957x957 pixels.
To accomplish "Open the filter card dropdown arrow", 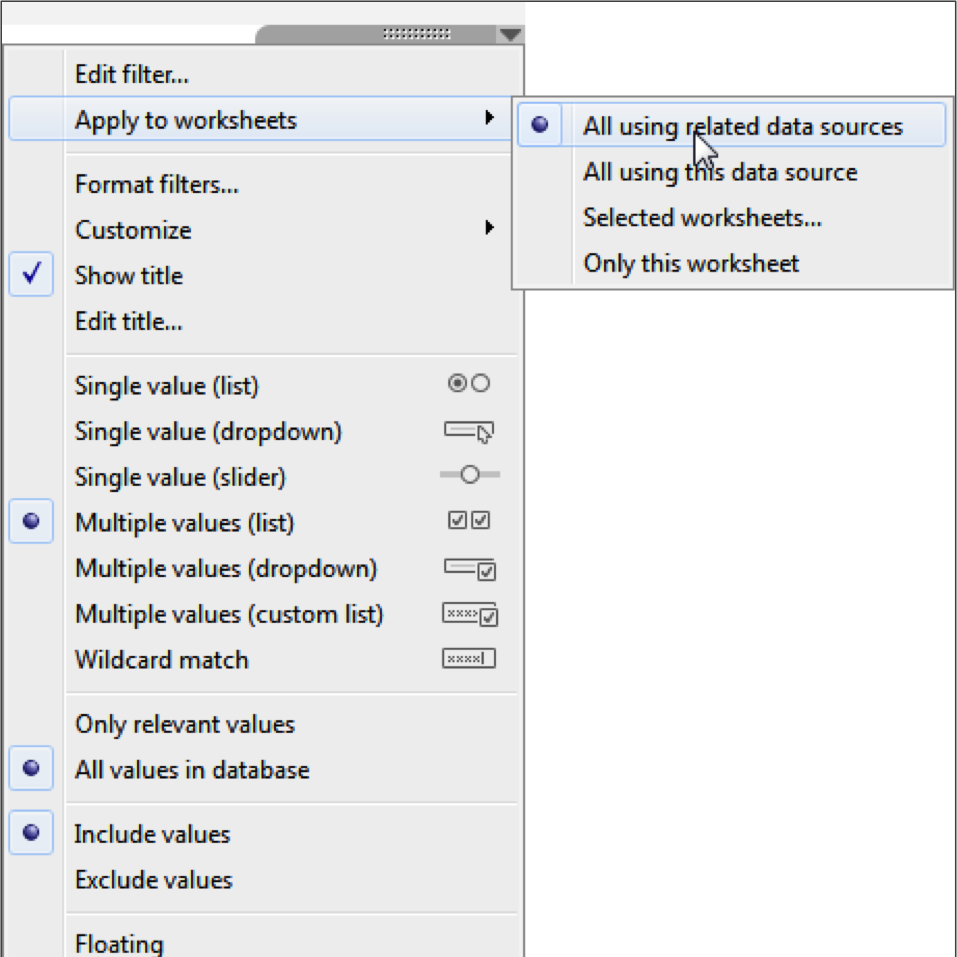I will 509,35.
